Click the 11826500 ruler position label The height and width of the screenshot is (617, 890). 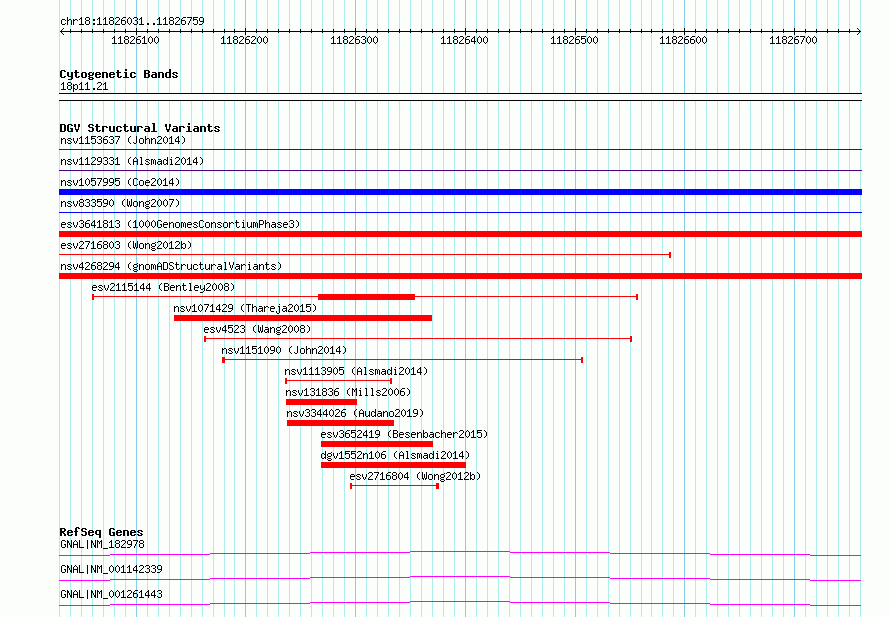point(574,40)
